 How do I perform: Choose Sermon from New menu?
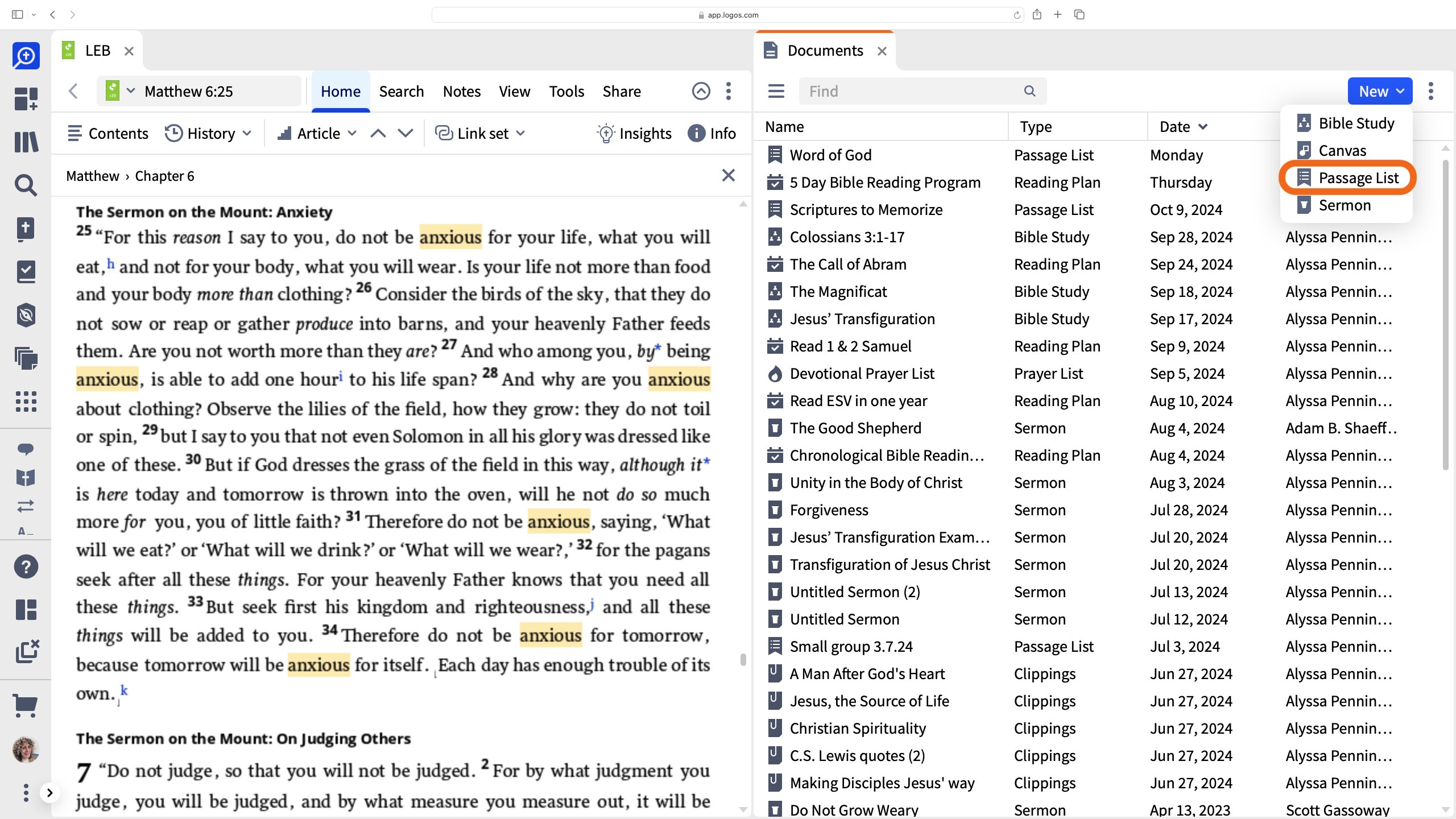(1346, 205)
